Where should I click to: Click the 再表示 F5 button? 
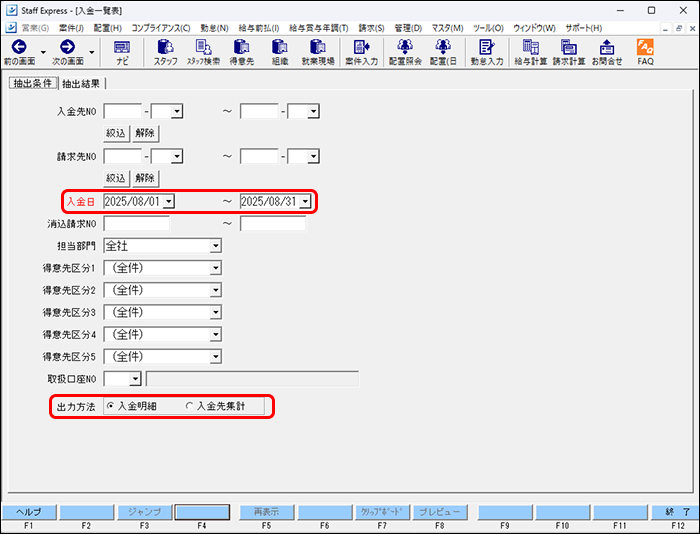267,512
